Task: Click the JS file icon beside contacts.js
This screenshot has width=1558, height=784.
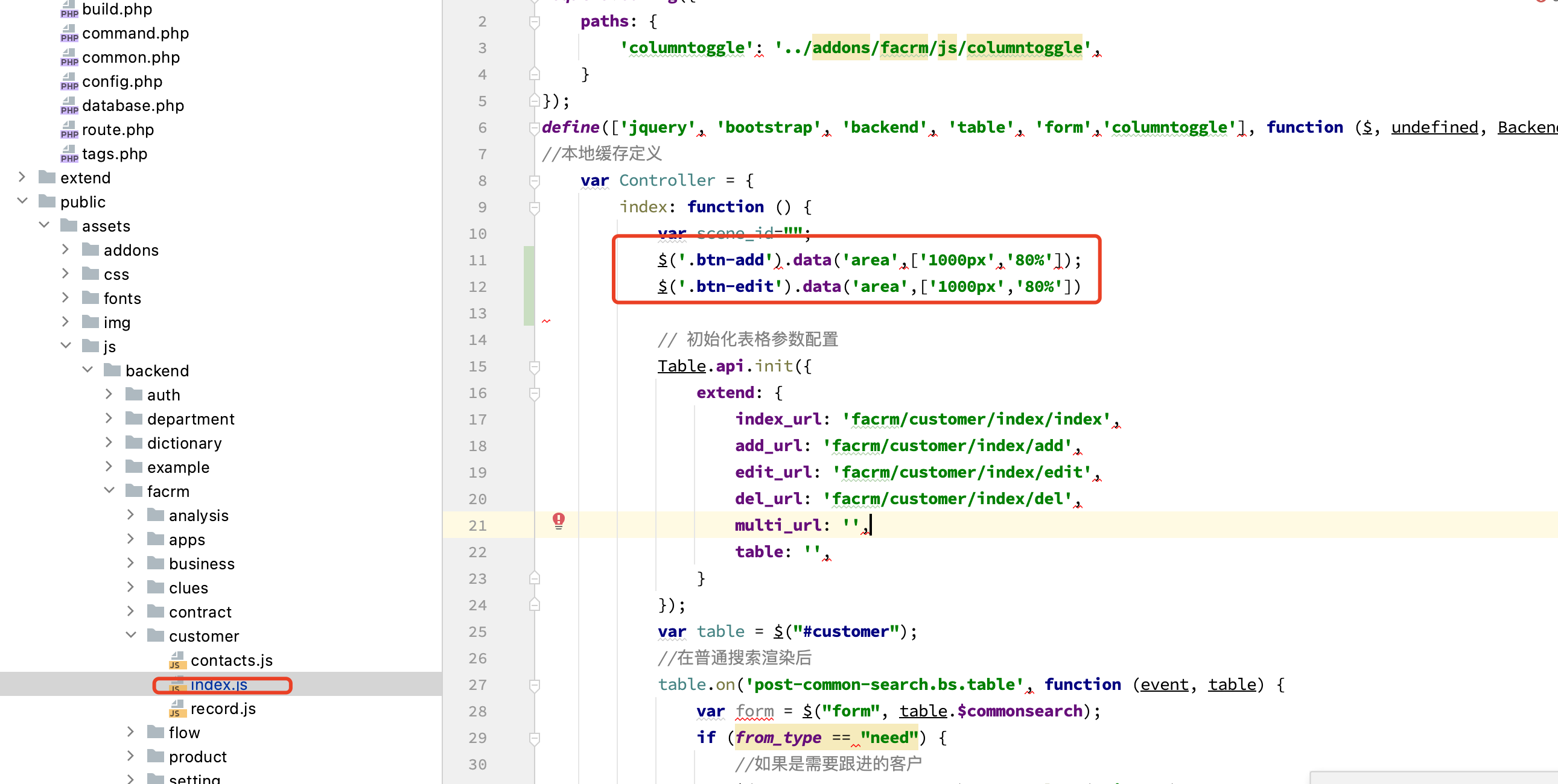Action: tap(177, 660)
